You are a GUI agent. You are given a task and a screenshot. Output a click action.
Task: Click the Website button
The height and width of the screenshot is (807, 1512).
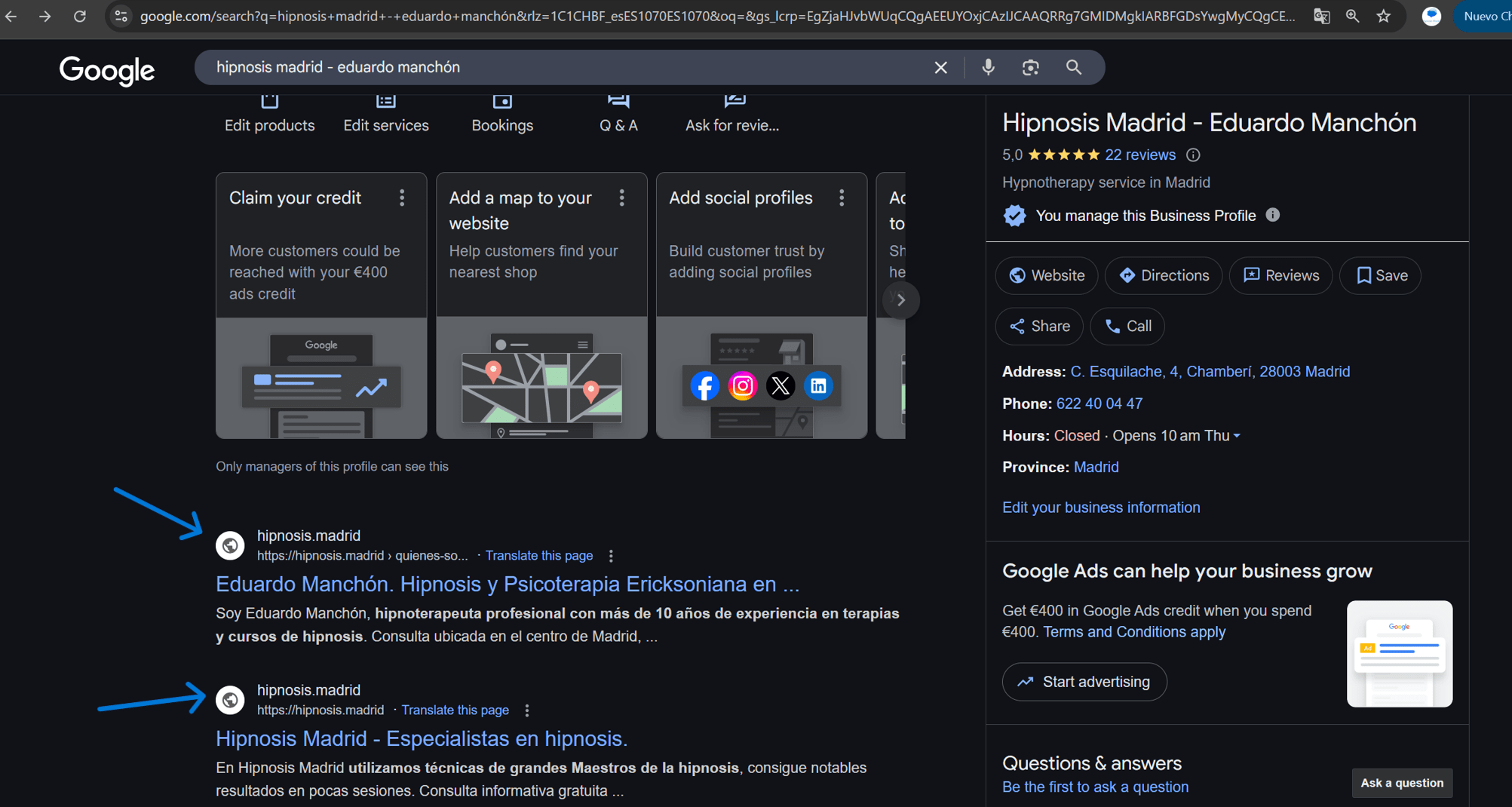click(1047, 275)
